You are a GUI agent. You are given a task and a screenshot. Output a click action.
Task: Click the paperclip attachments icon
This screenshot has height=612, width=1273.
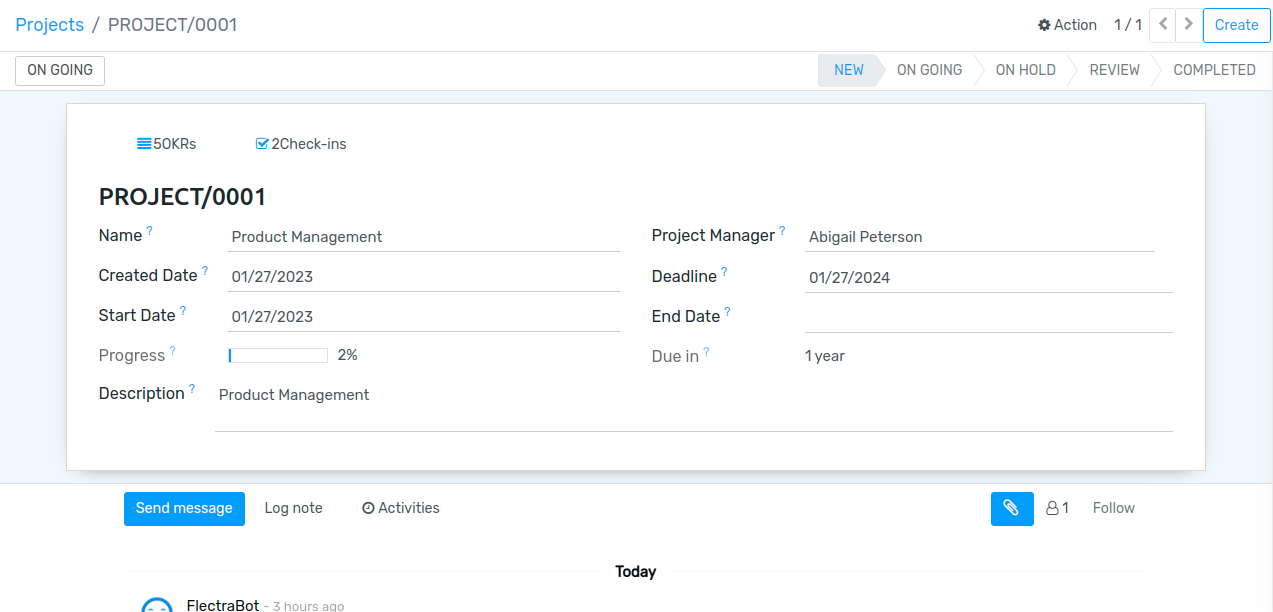[x=1011, y=508]
